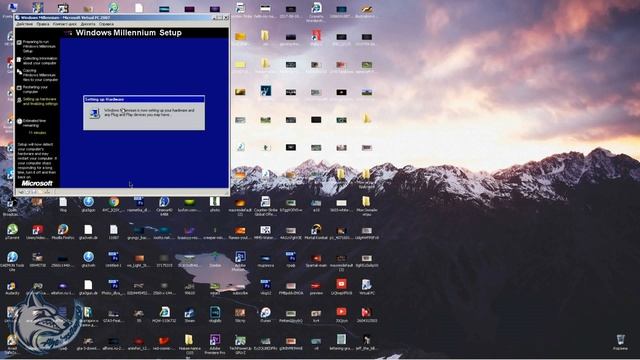
Task: Launch the Audacity desktop shortcut
Action: click(x=11, y=287)
